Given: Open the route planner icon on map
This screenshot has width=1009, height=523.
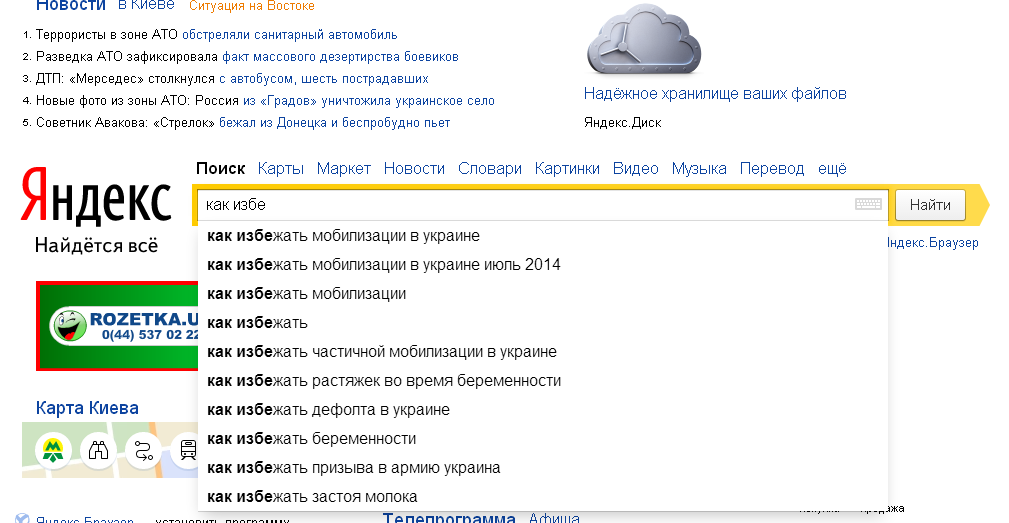Looking at the screenshot, I should point(143,450).
